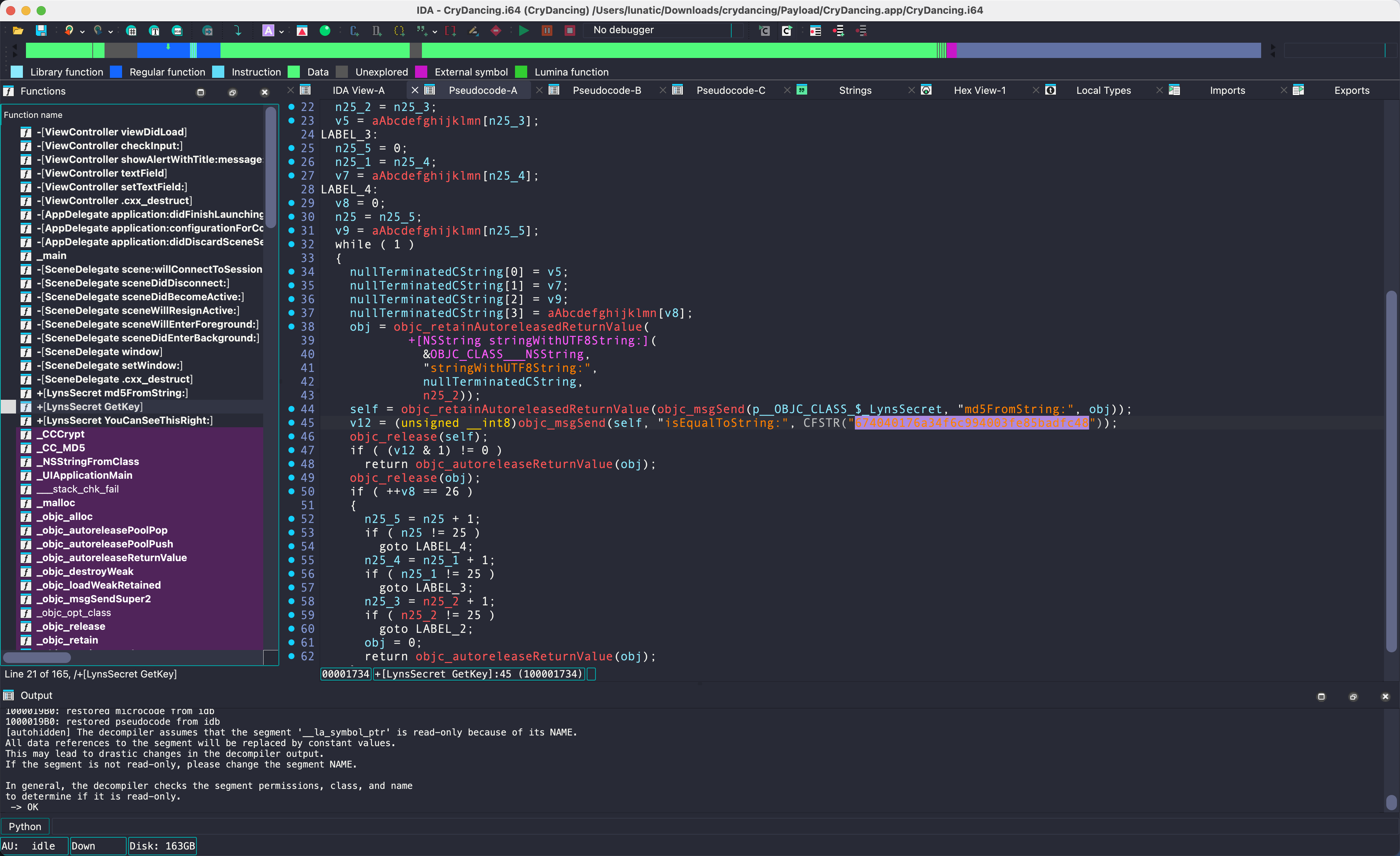Click the green start process play icon
Viewport: 1400px width, 856px height.
pos(524,31)
